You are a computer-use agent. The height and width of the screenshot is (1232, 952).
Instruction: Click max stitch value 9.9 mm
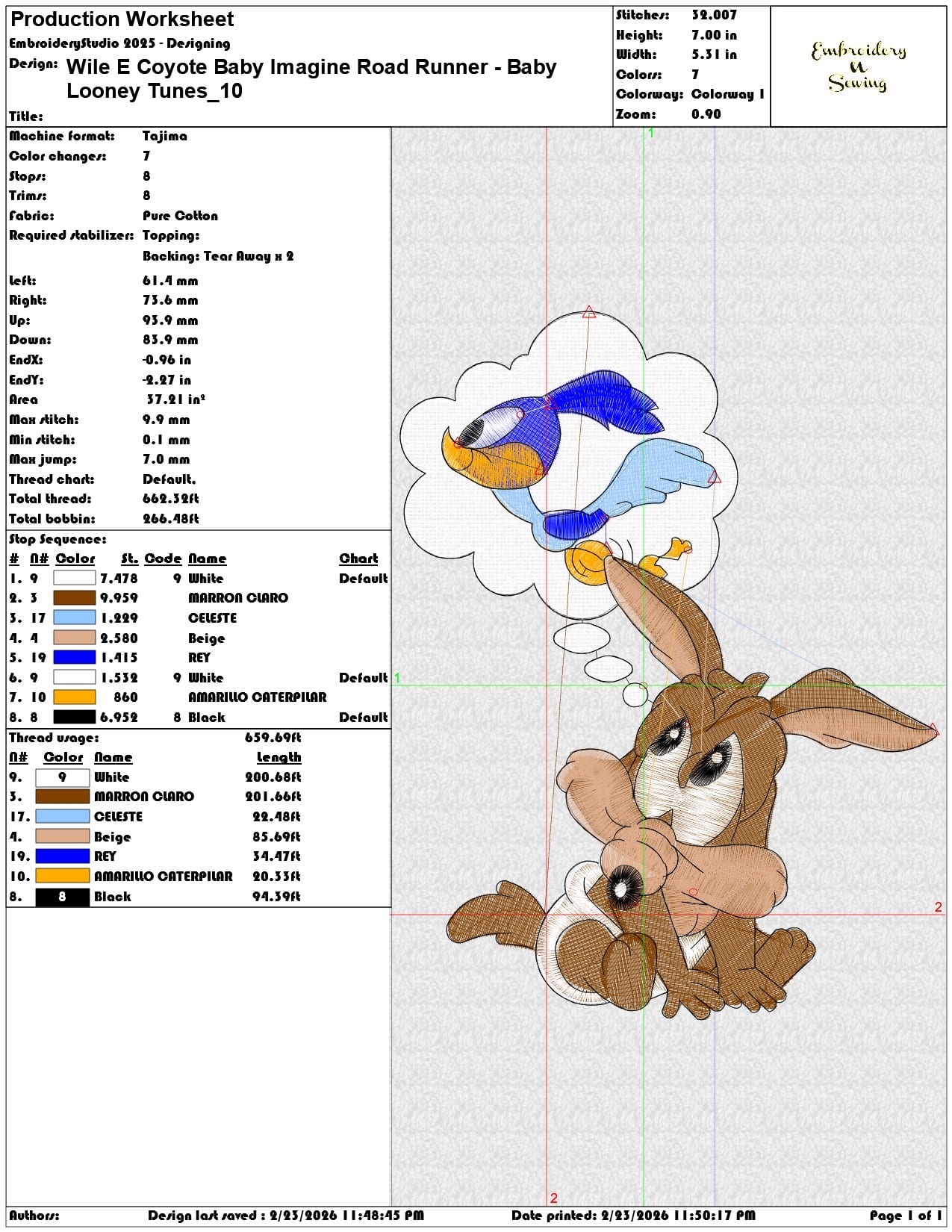click(167, 420)
